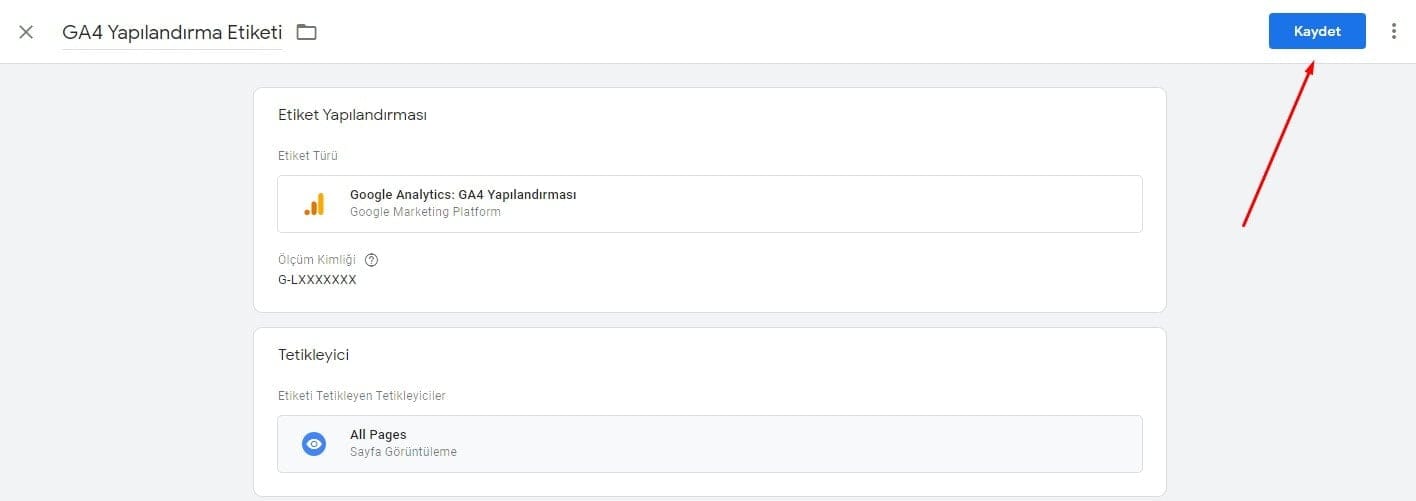Click the Etiketi Tetikleyen Tetikleyiciler label

tap(362, 396)
